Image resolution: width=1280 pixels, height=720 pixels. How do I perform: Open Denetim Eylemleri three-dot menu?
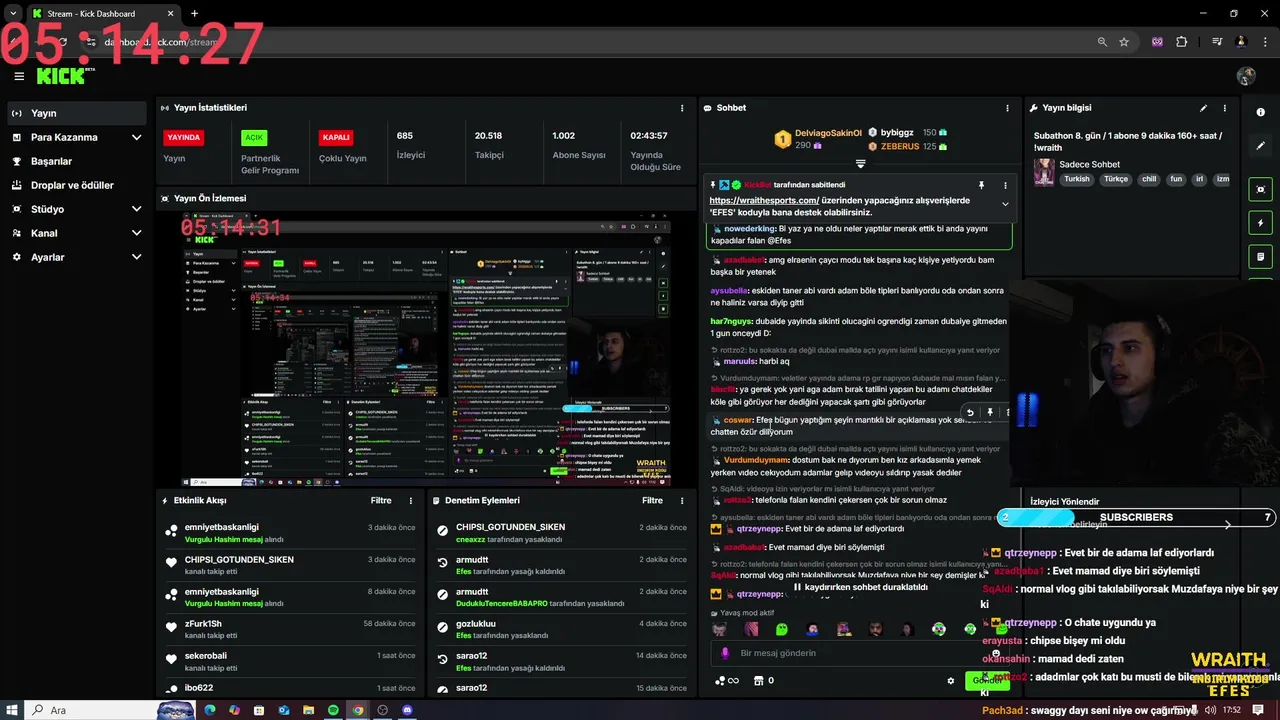[682, 500]
